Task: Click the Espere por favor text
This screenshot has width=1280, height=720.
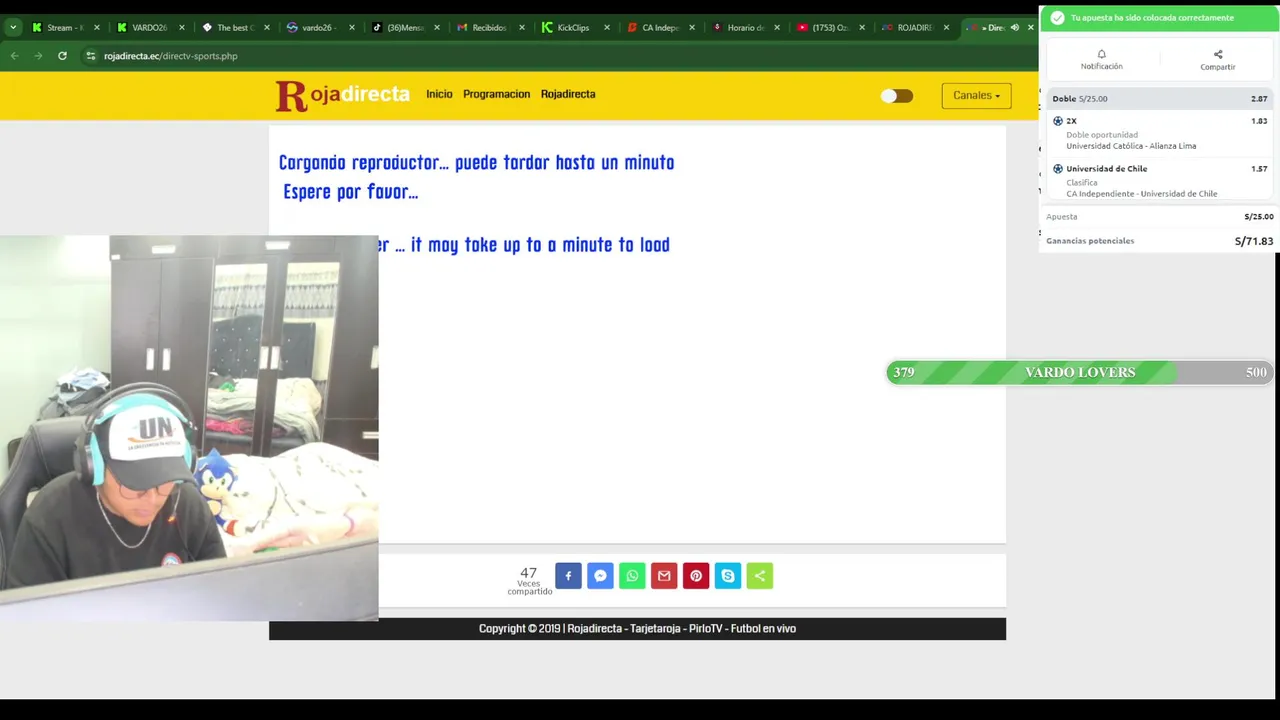Action: click(x=350, y=192)
